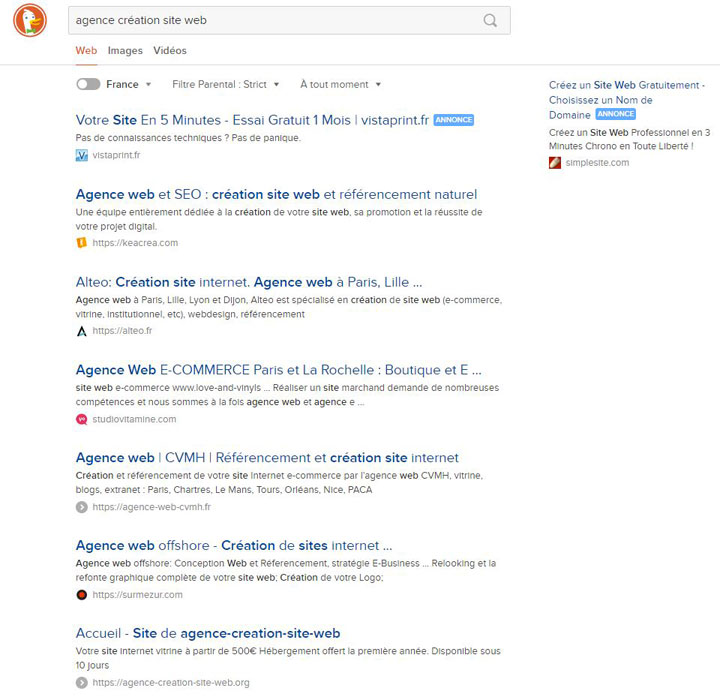Click the snippet "Agence web à Paris, Lille, Lyon"
The width and height of the screenshot is (720, 700).
click(x=289, y=307)
